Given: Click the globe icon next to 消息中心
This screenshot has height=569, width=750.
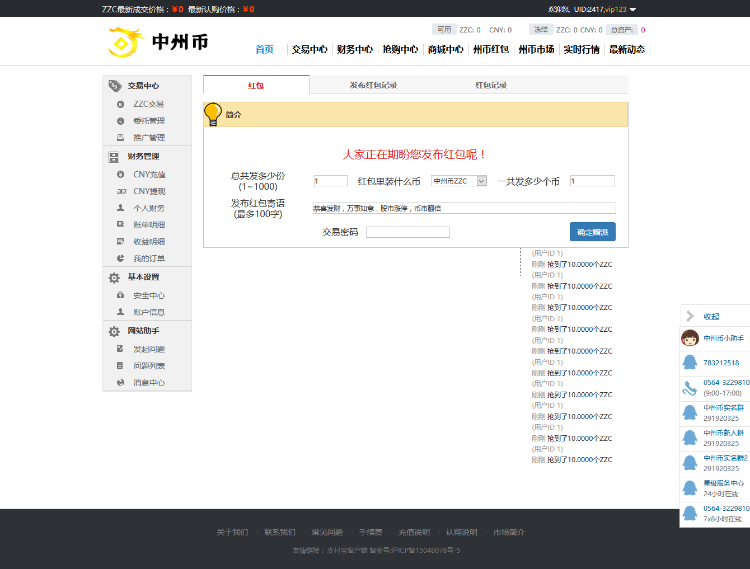Looking at the screenshot, I should click(x=121, y=383).
